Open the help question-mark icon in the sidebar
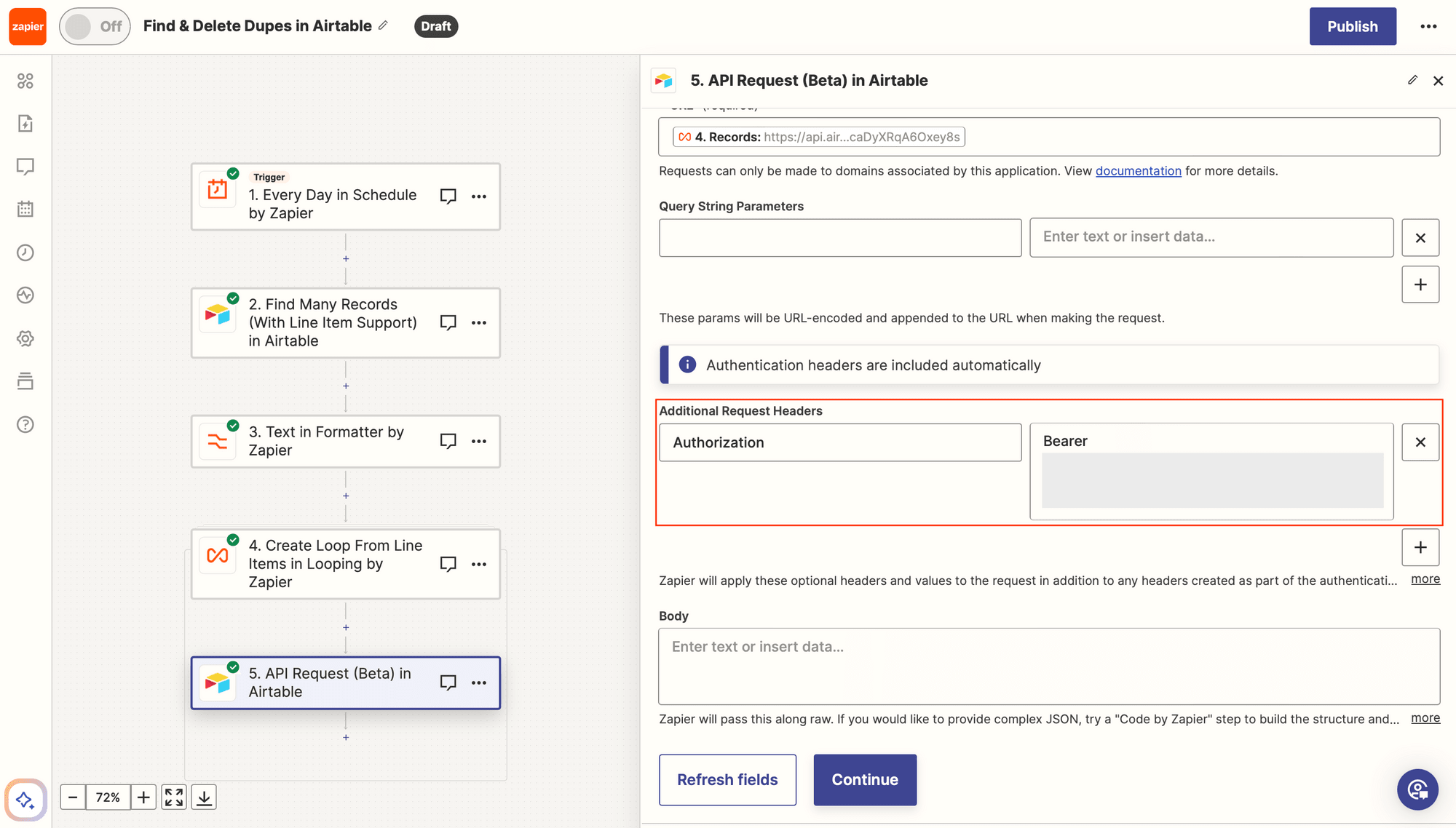The image size is (1456, 828). (25, 424)
